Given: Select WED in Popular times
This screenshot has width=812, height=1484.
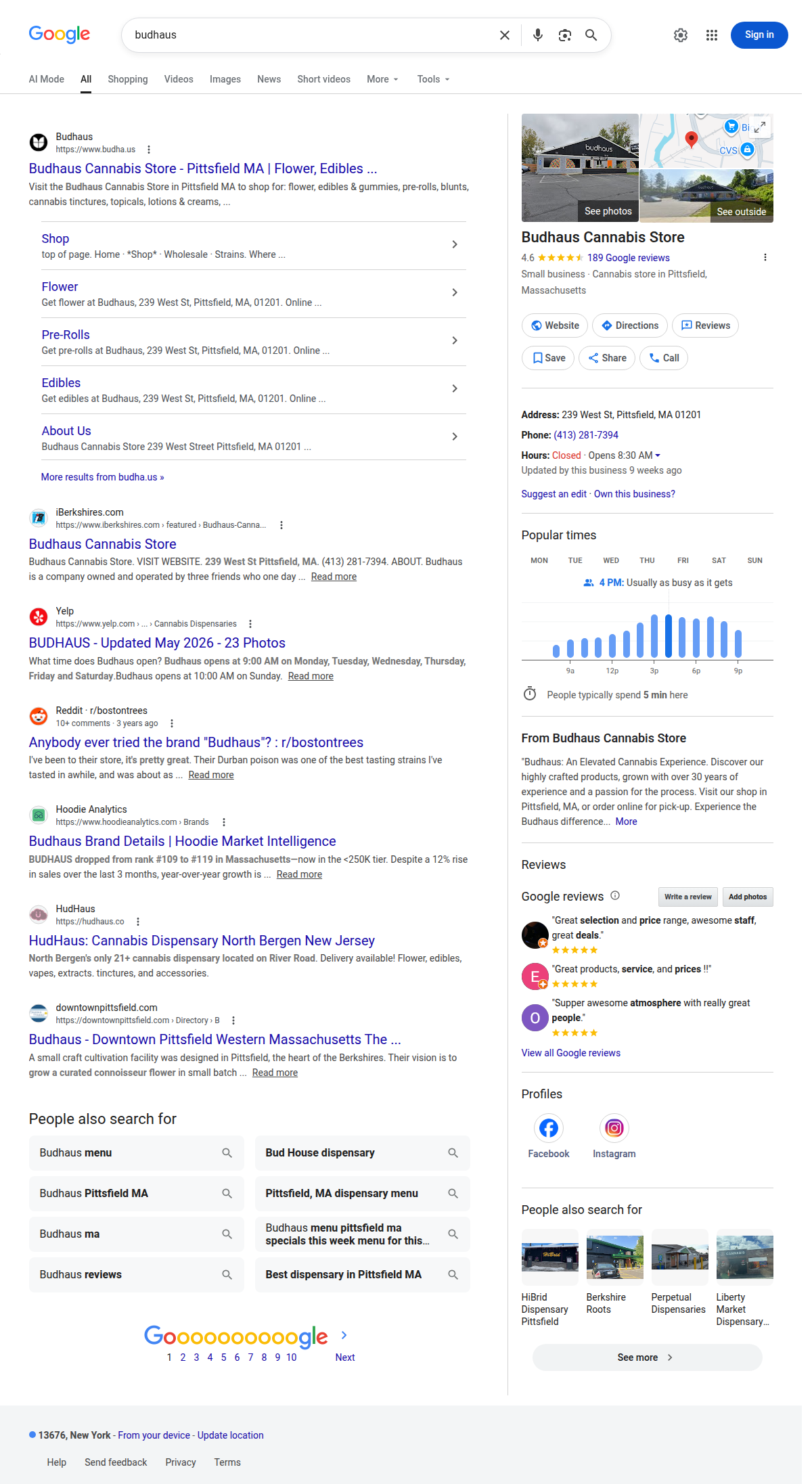Looking at the screenshot, I should point(611,560).
